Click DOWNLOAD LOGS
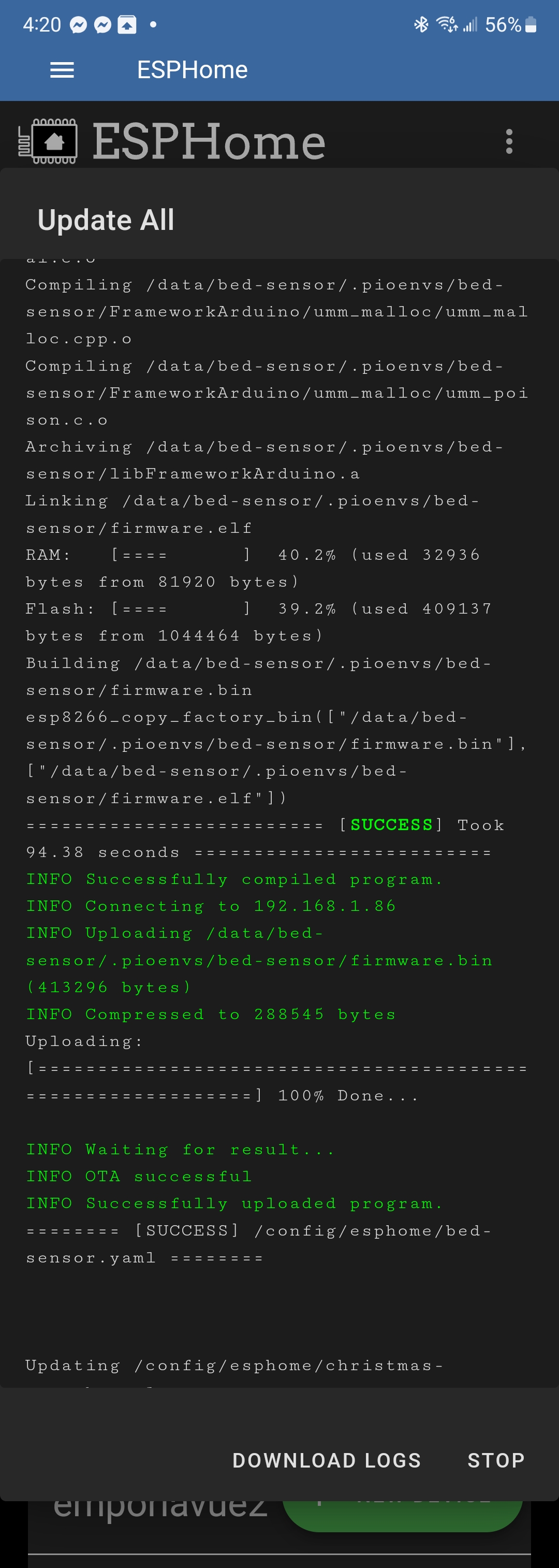 click(326, 1460)
